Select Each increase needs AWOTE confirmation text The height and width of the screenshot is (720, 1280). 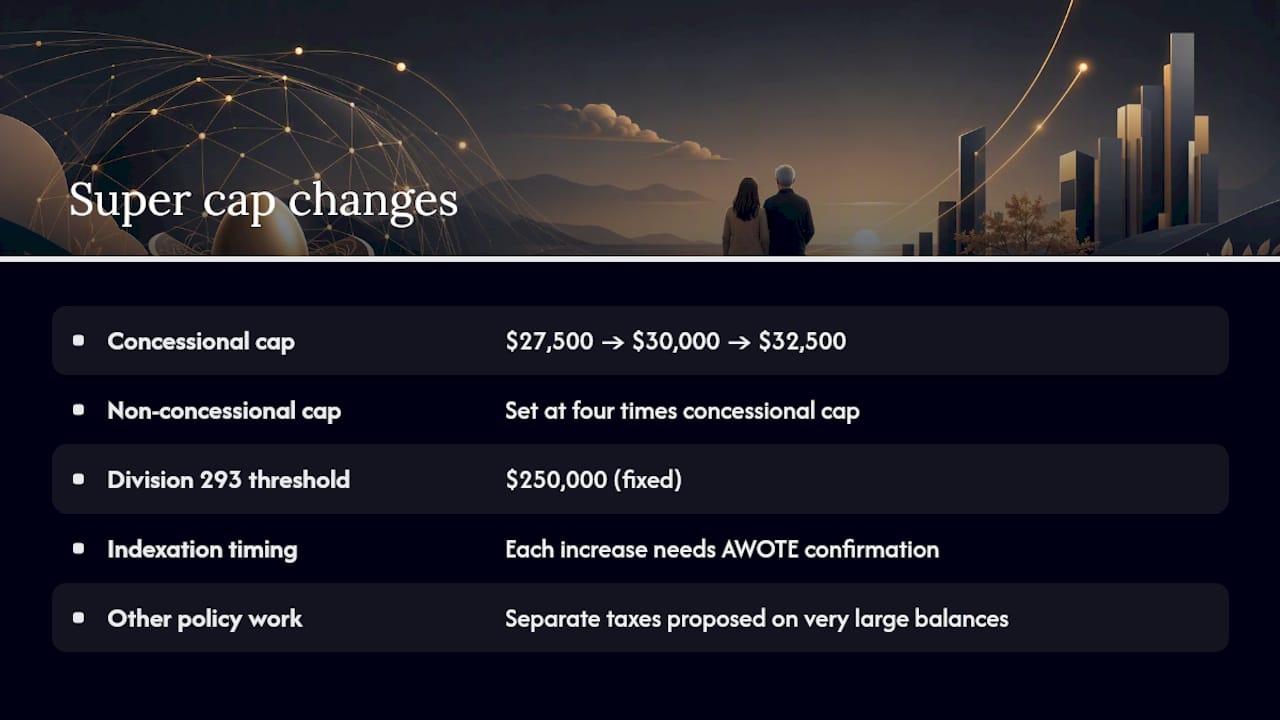[722, 549]
